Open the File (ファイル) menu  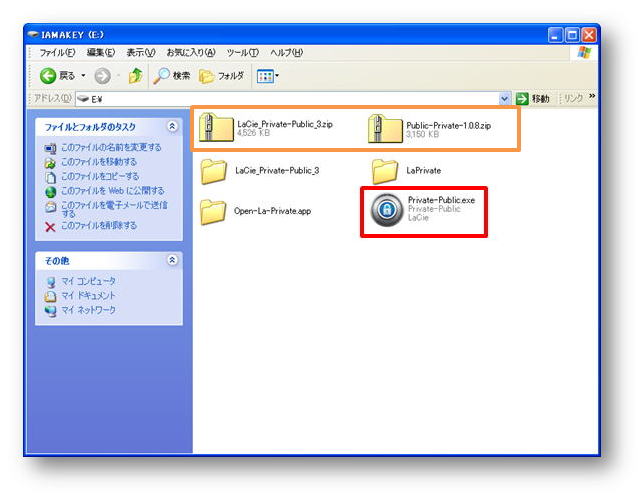(x=58, y=53)
